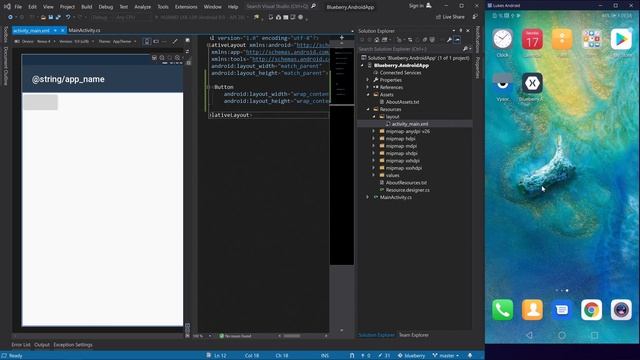Screen dimensions: 640x360
Task: Expand the Properties node in Solution Explorer
Action: [x=368, y=80]
